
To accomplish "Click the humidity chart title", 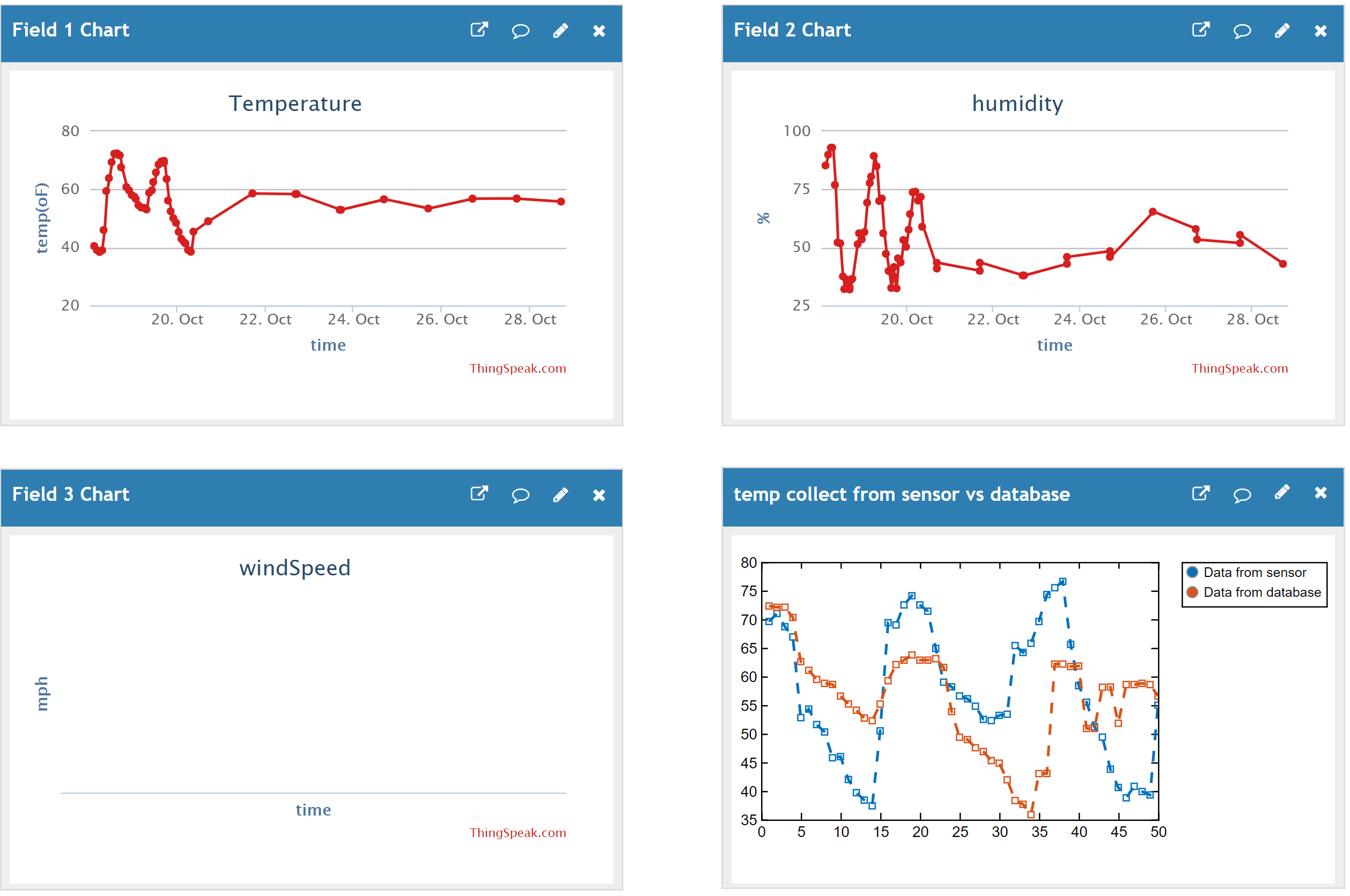I will point(1018,103).
